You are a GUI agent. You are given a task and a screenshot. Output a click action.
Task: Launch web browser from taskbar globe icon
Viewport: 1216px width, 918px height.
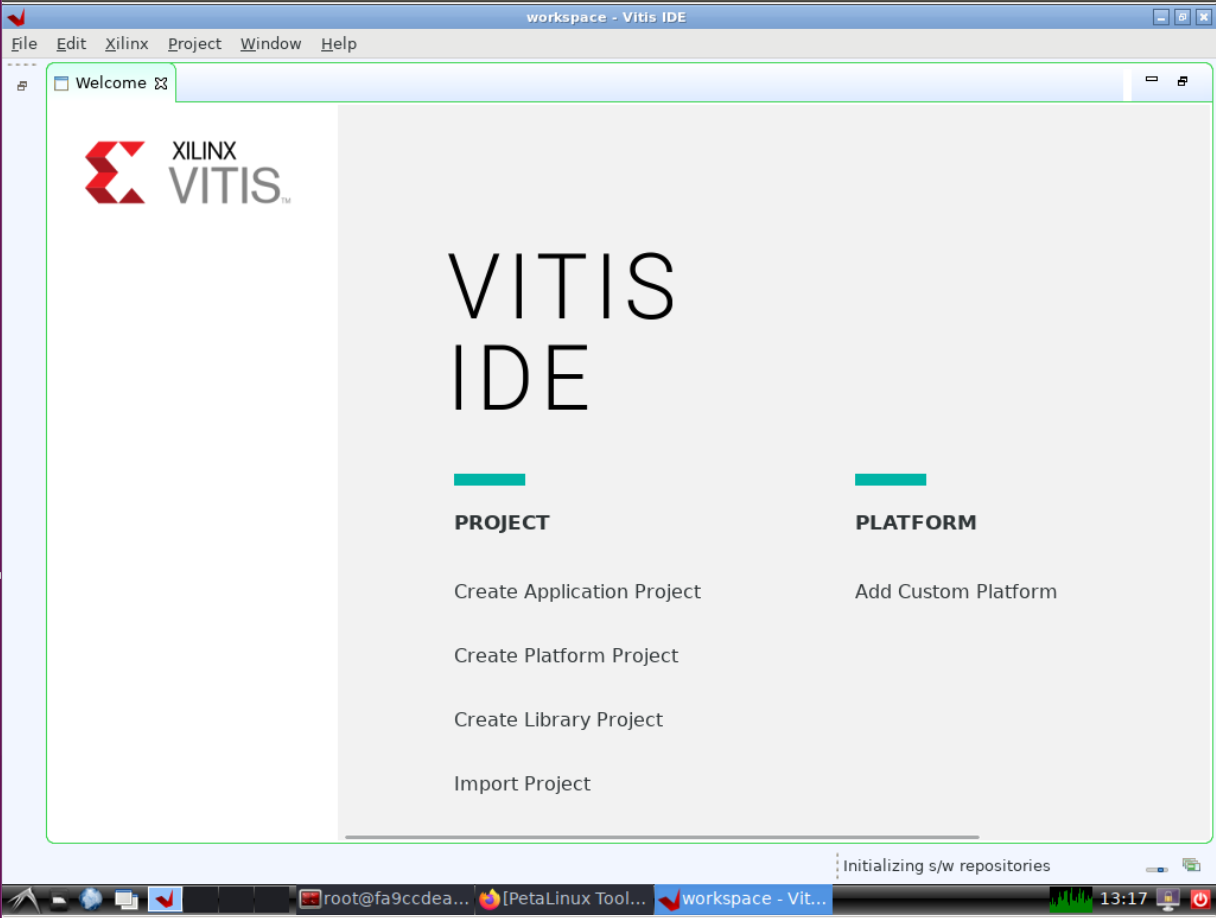pyautogui.click(x=92, y=899)
